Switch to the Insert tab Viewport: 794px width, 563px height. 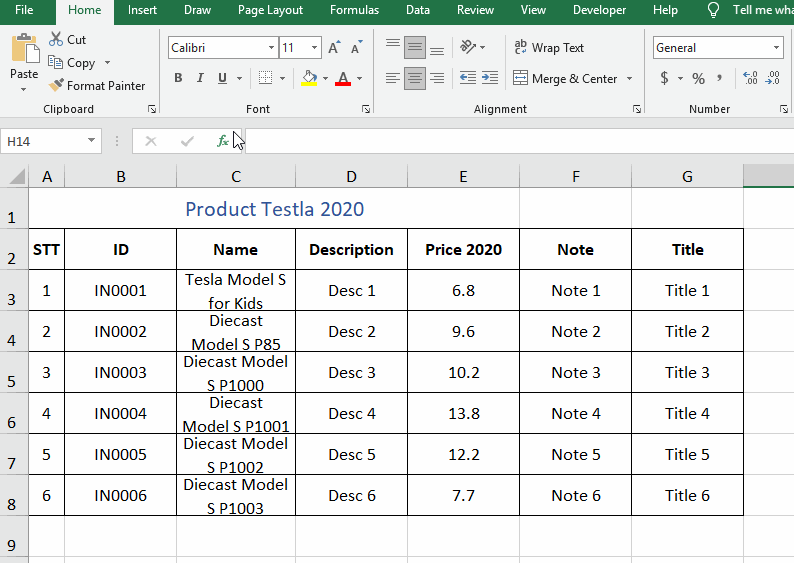pyautogui.click(x=142, y=10)
